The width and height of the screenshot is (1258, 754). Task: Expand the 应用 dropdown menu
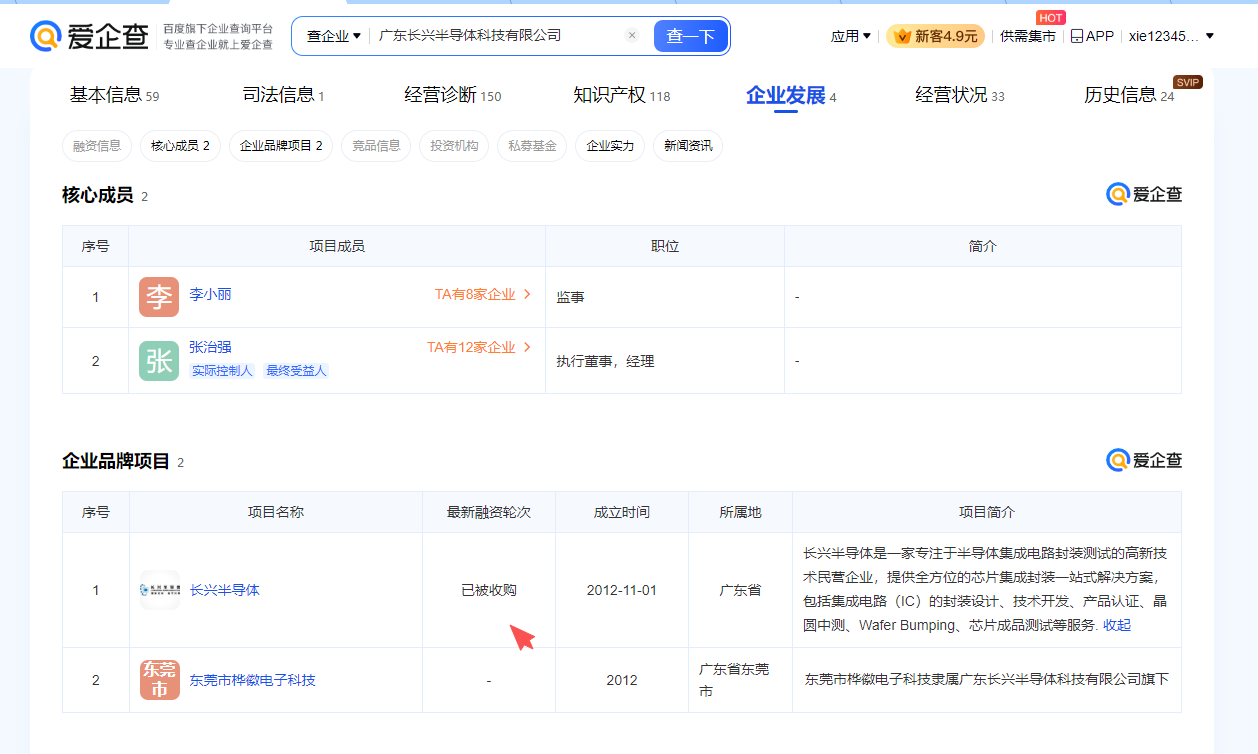pyautogui.click(x=850, y=36)
